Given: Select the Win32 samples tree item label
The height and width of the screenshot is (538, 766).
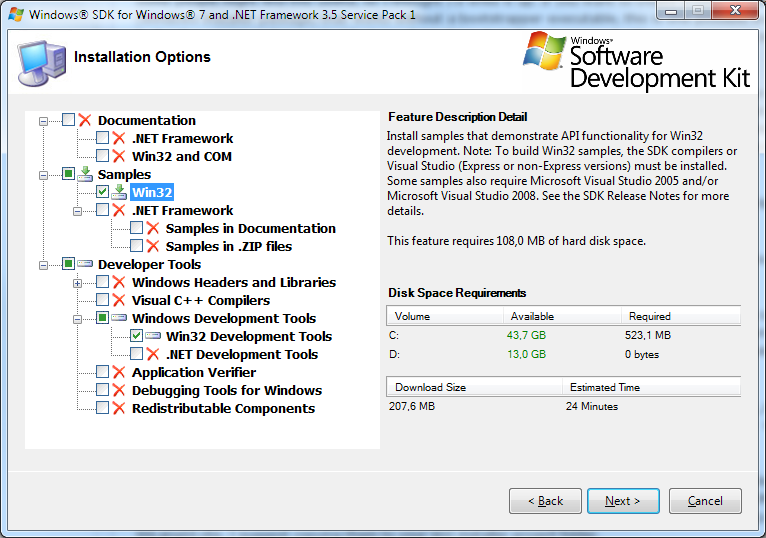Looking at the screenshot, I should coord(152,192).
